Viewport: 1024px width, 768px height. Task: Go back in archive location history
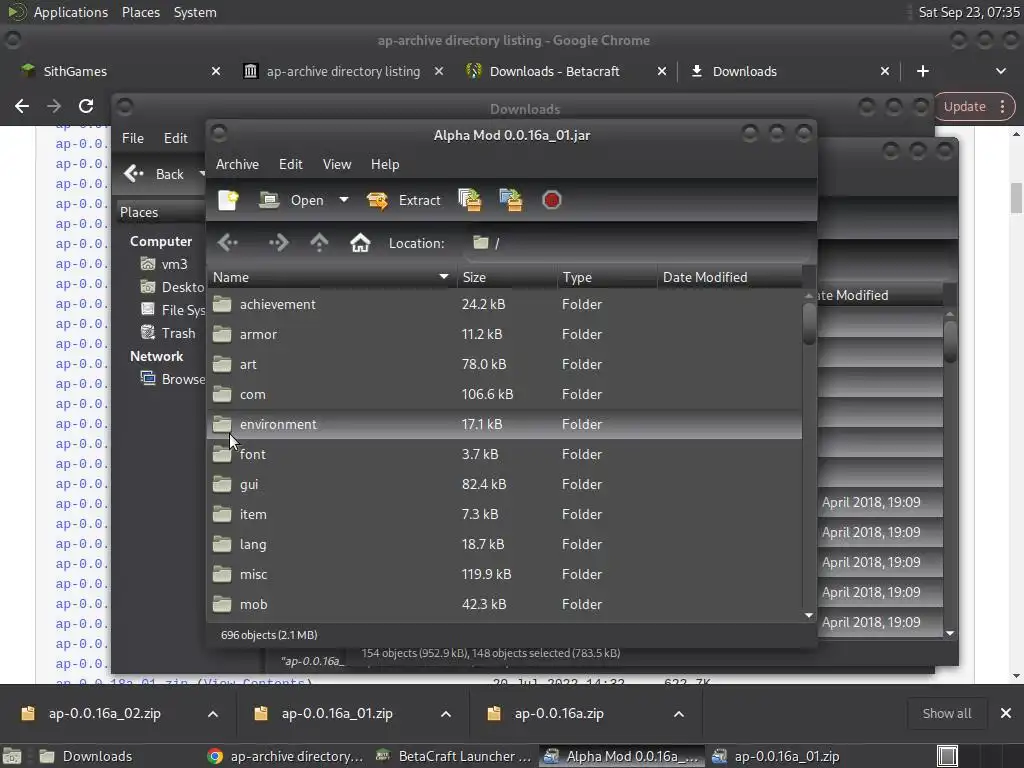click(228, 243)
